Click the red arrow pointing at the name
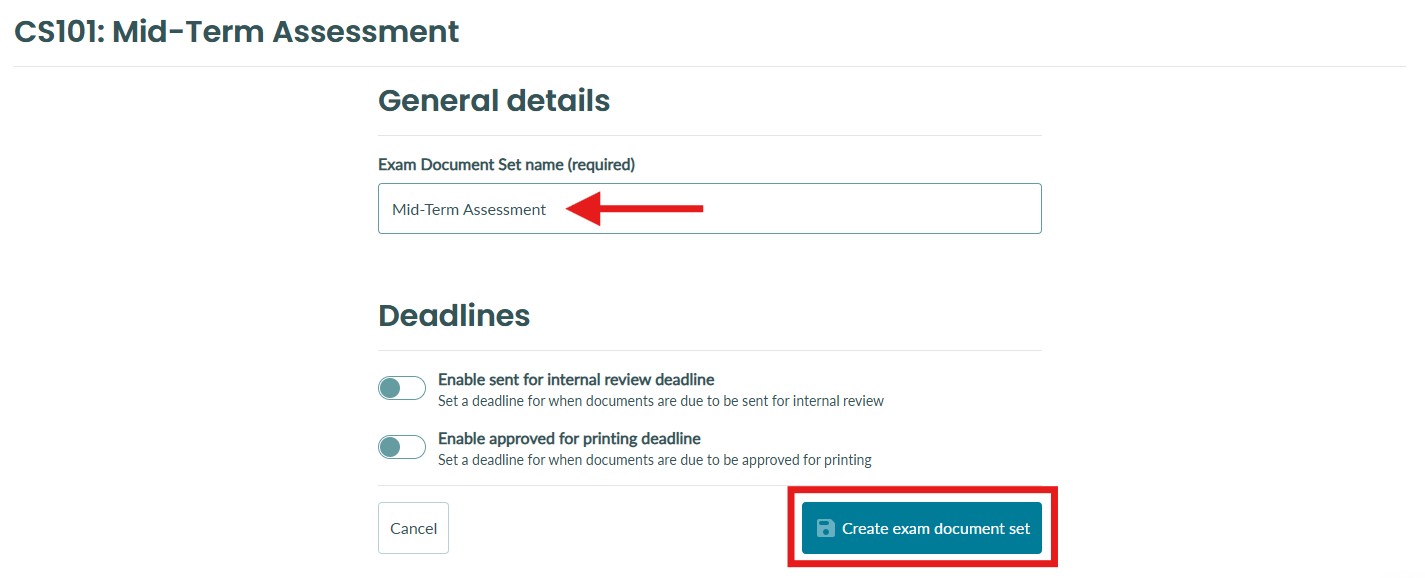Viewport: 1425px width, 578px height. pyautogui.click(x=635, y=208)
